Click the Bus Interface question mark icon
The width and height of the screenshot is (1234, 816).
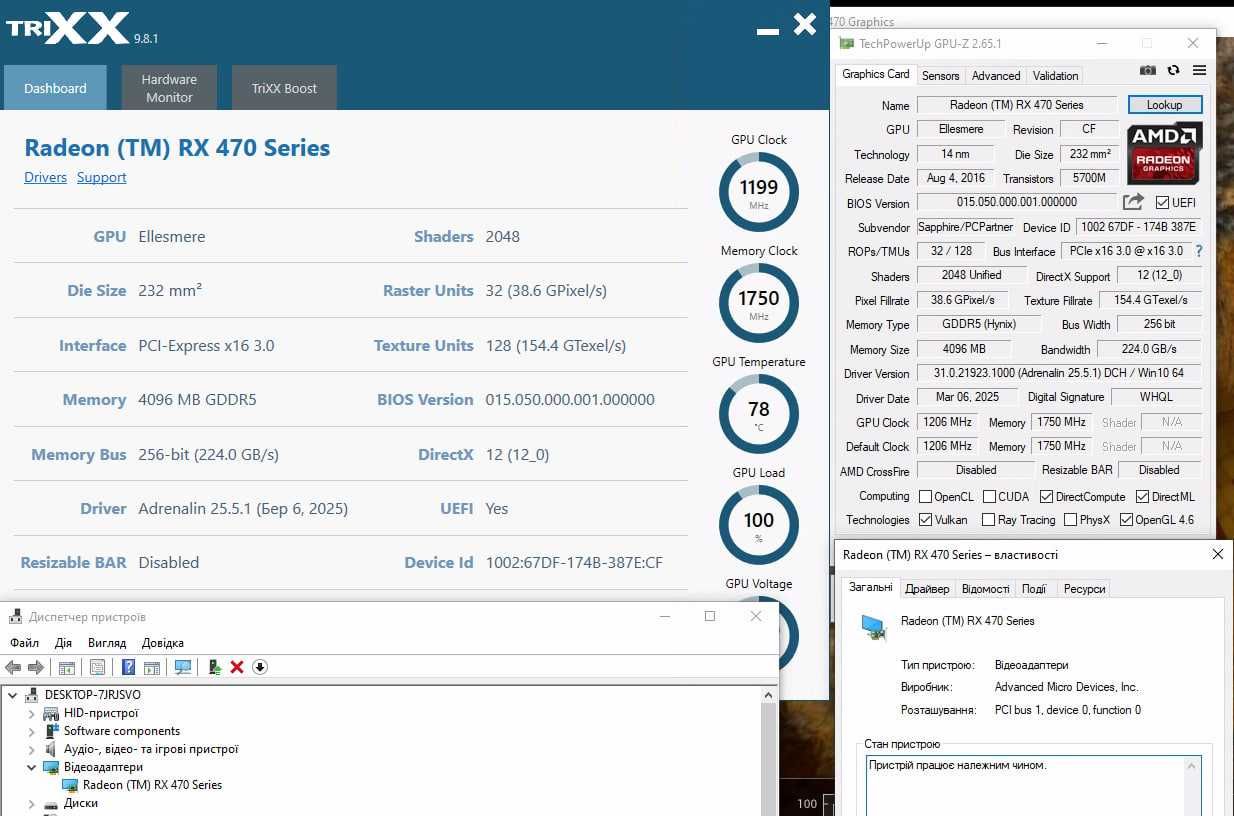(x=1199, y=251)
